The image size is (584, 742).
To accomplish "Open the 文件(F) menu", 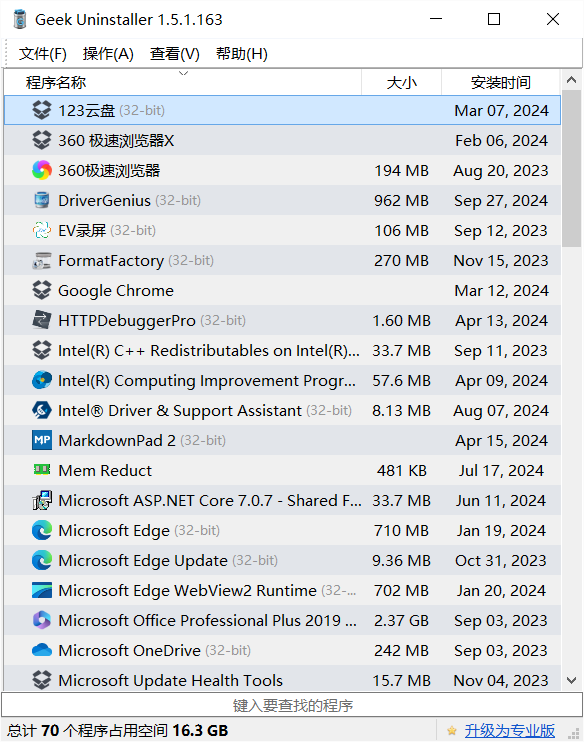I will click(43, 54).
